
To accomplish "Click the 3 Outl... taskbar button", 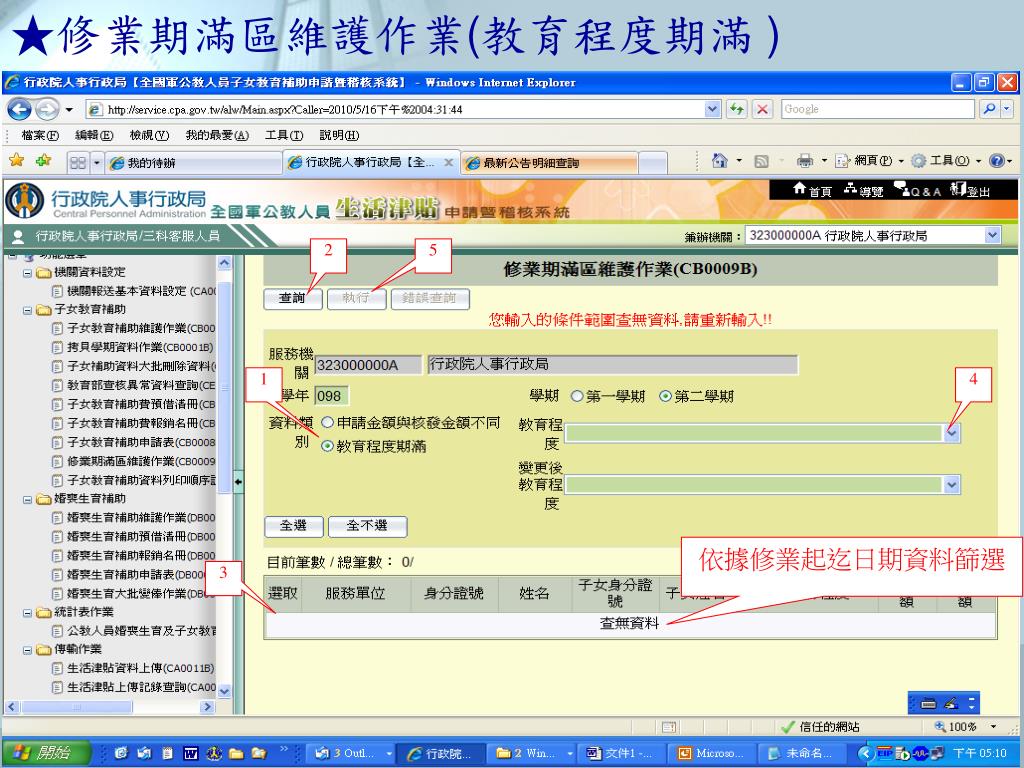I will point(352,753).
